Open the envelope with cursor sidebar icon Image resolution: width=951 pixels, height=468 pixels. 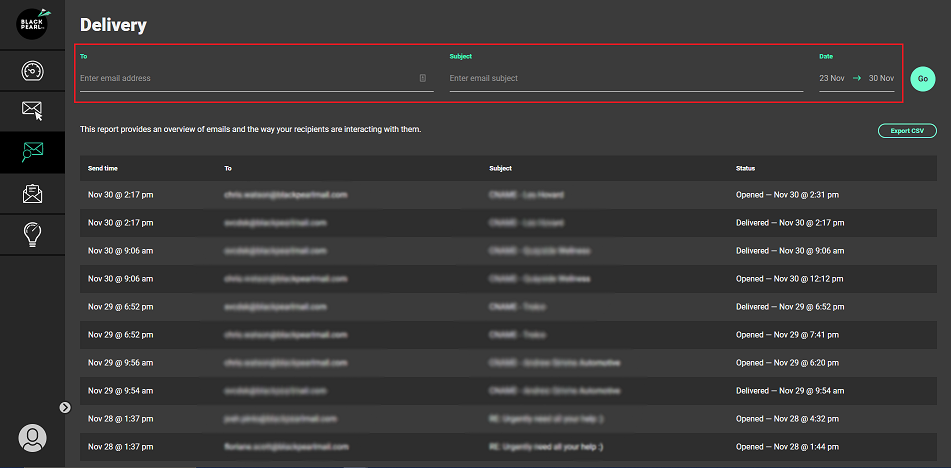pyautogui.click(x=32, y=111)
